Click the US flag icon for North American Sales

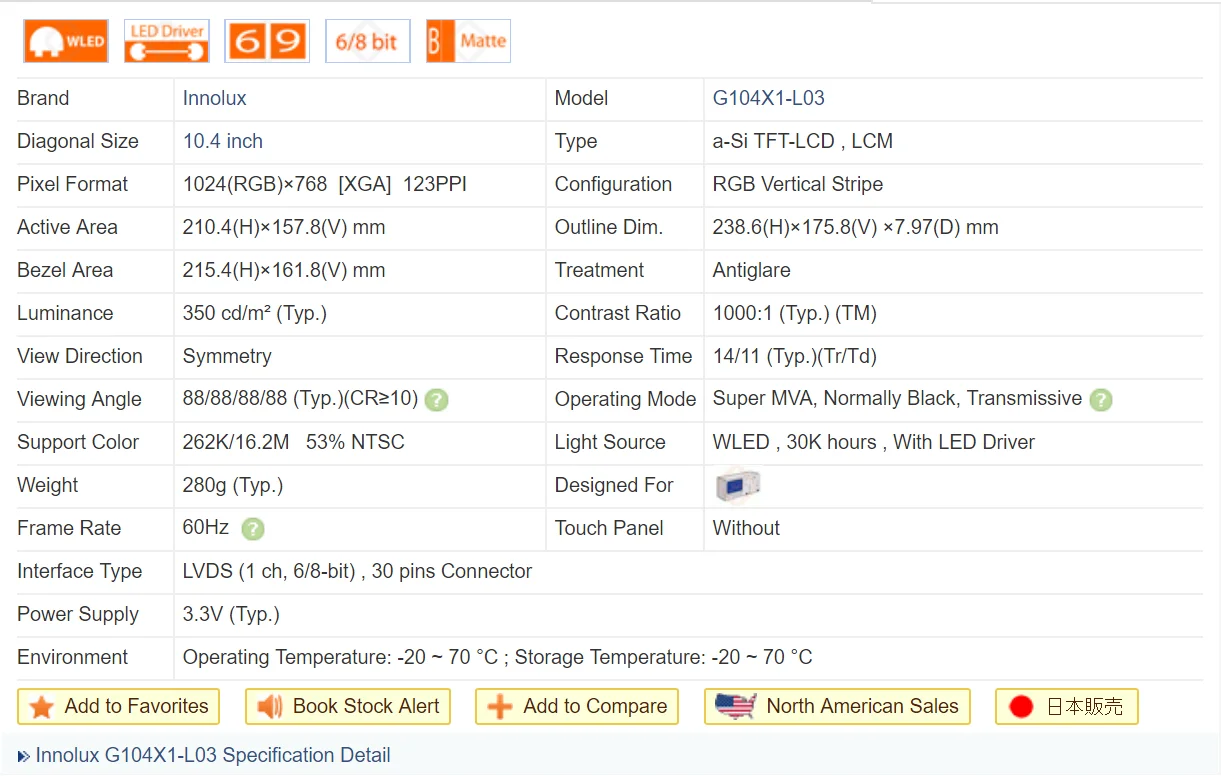point(735,707)
